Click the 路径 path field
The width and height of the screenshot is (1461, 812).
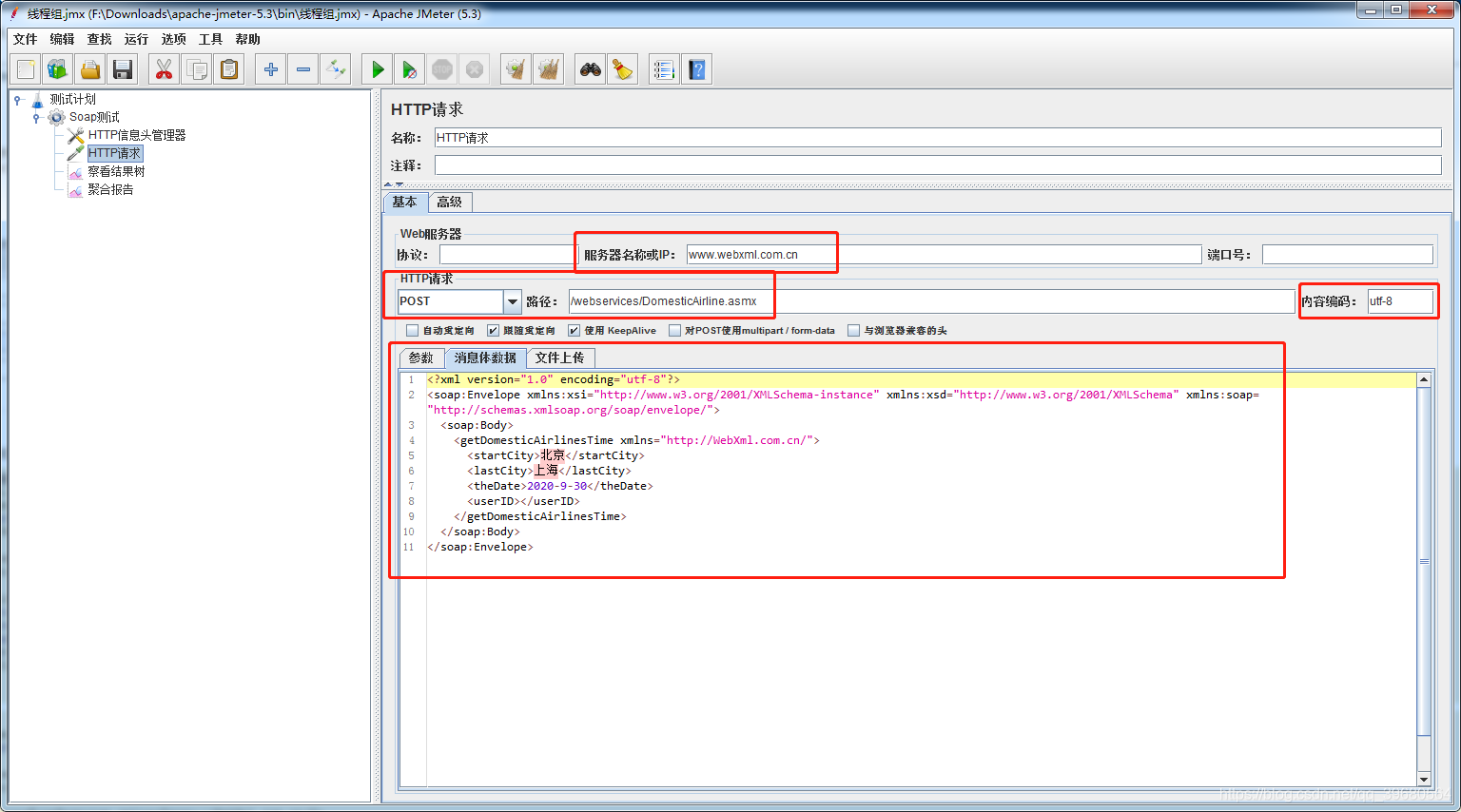tap(931, 301)
